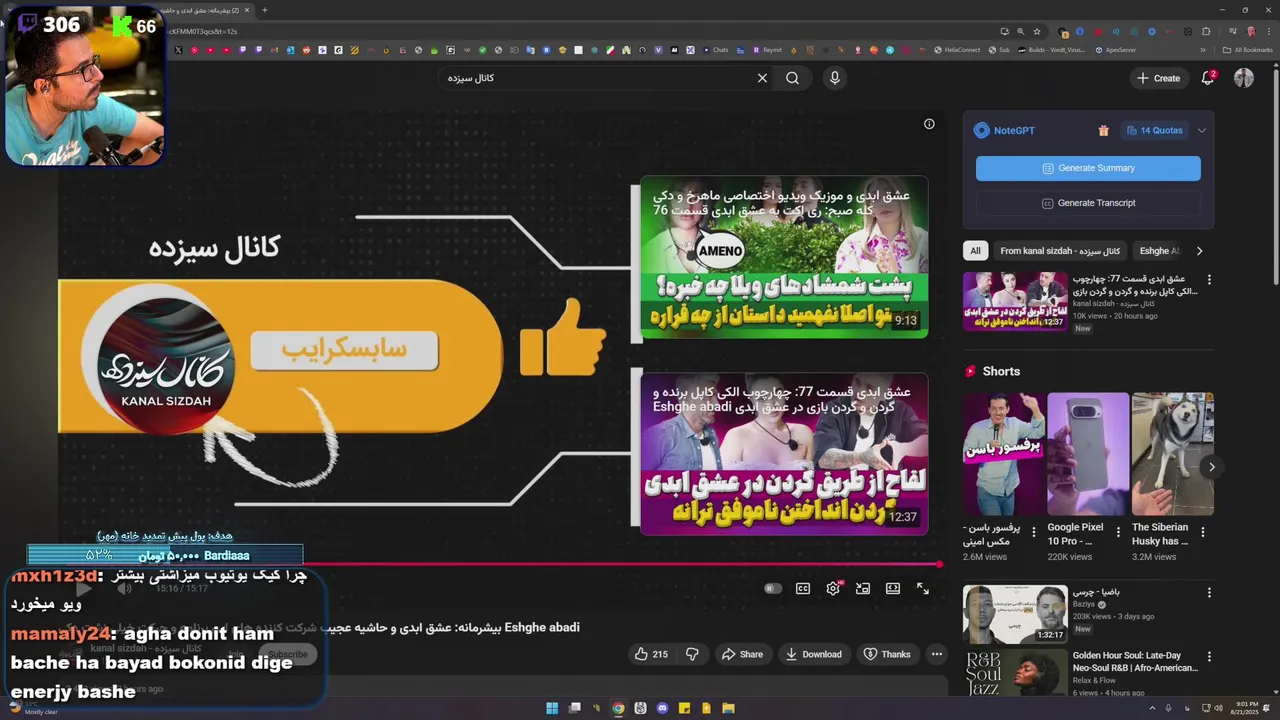Like the video with 215 likes
This screenshot has height=720, width=1280.
(x=650, y=654)
